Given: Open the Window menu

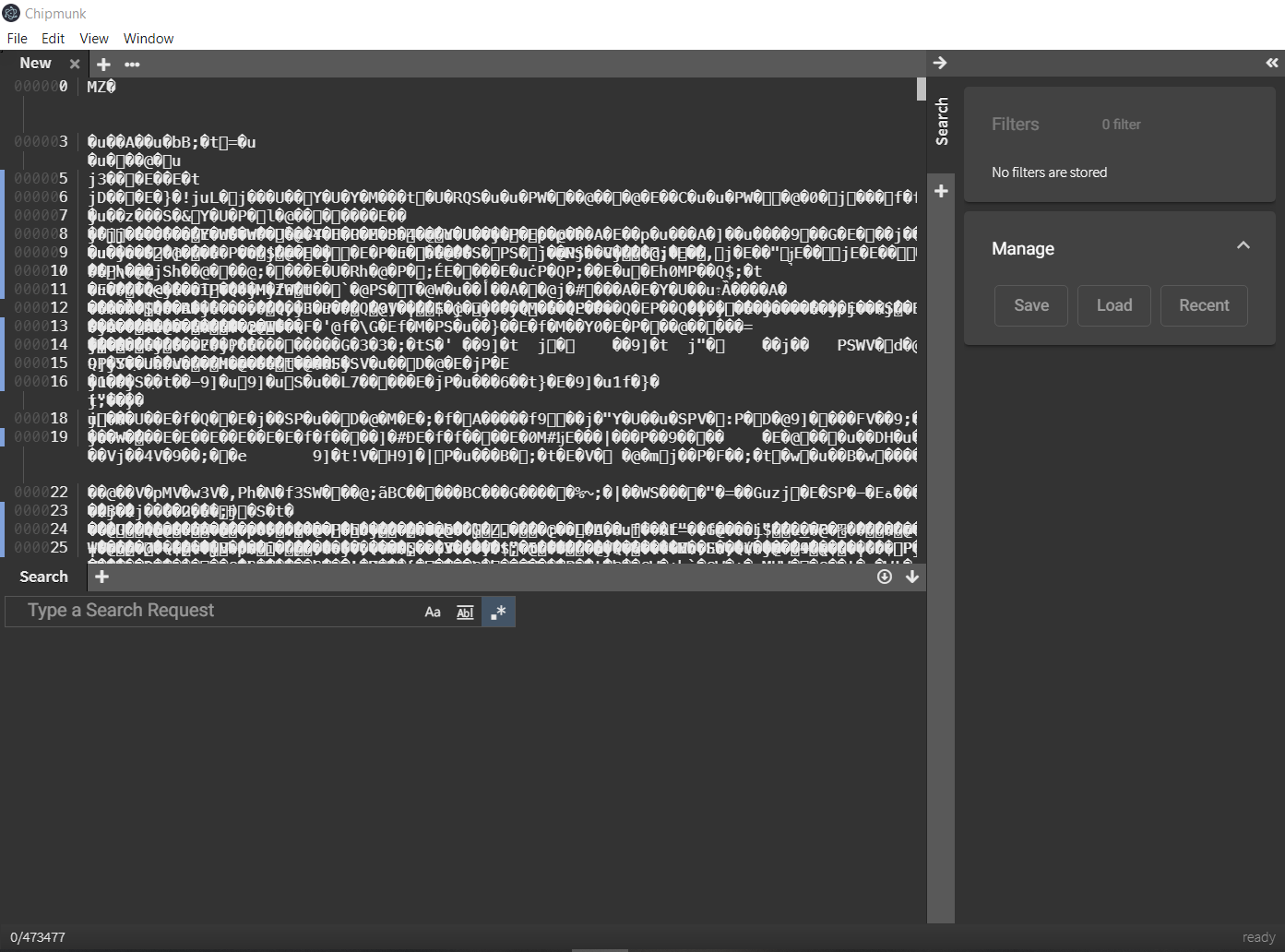Looking at the screenshot, I should [149, 39].
